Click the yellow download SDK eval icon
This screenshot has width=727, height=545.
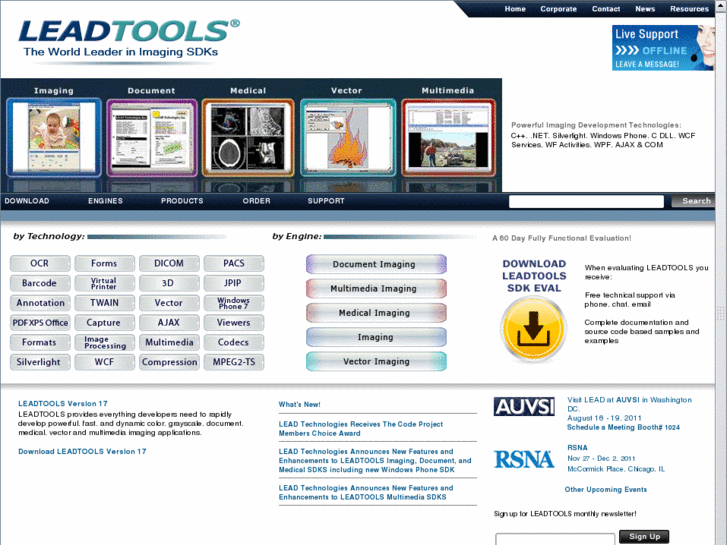pyautogui.click(x=533, y=329)
